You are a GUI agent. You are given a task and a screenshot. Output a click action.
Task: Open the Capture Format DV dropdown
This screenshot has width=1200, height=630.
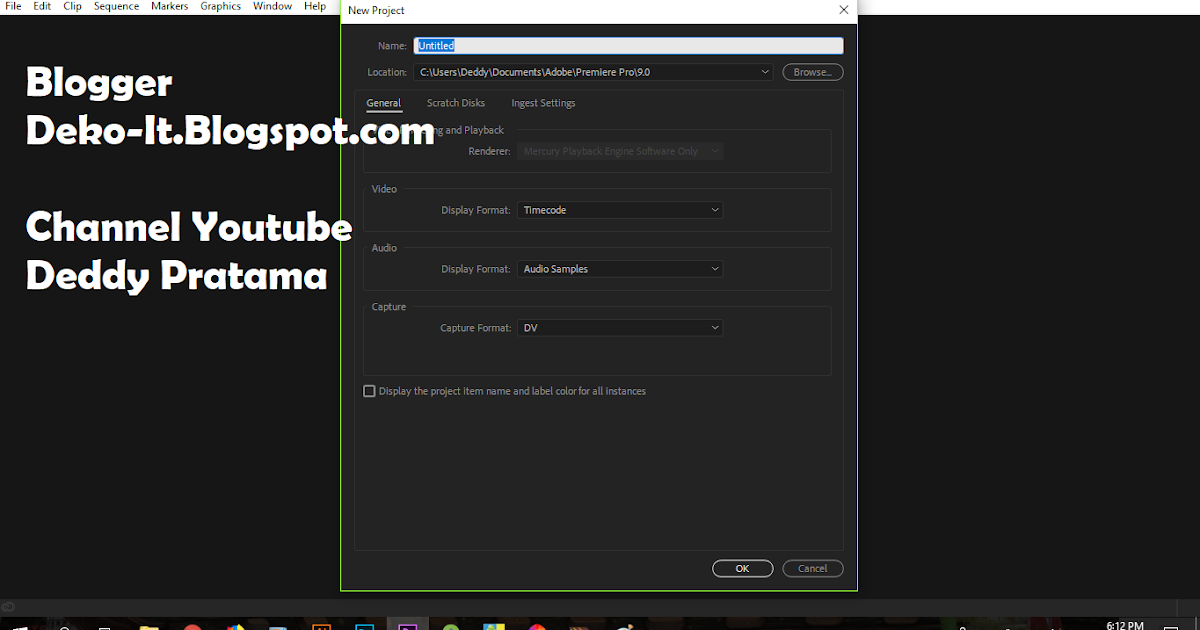[x=620, y=328]
